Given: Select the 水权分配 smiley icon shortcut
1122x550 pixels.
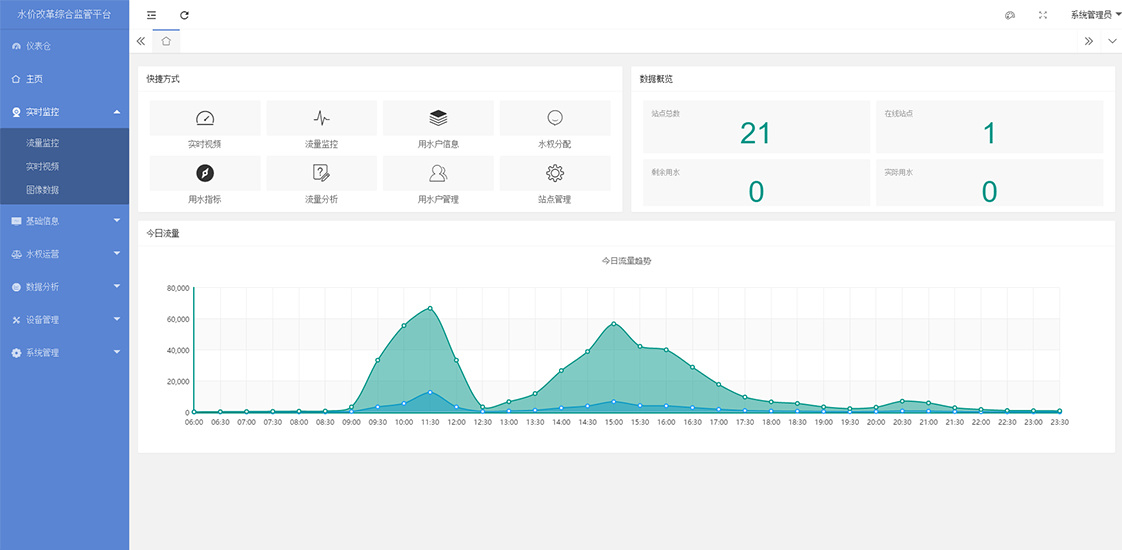Looking at the screenshot, I should coord(555,117).
